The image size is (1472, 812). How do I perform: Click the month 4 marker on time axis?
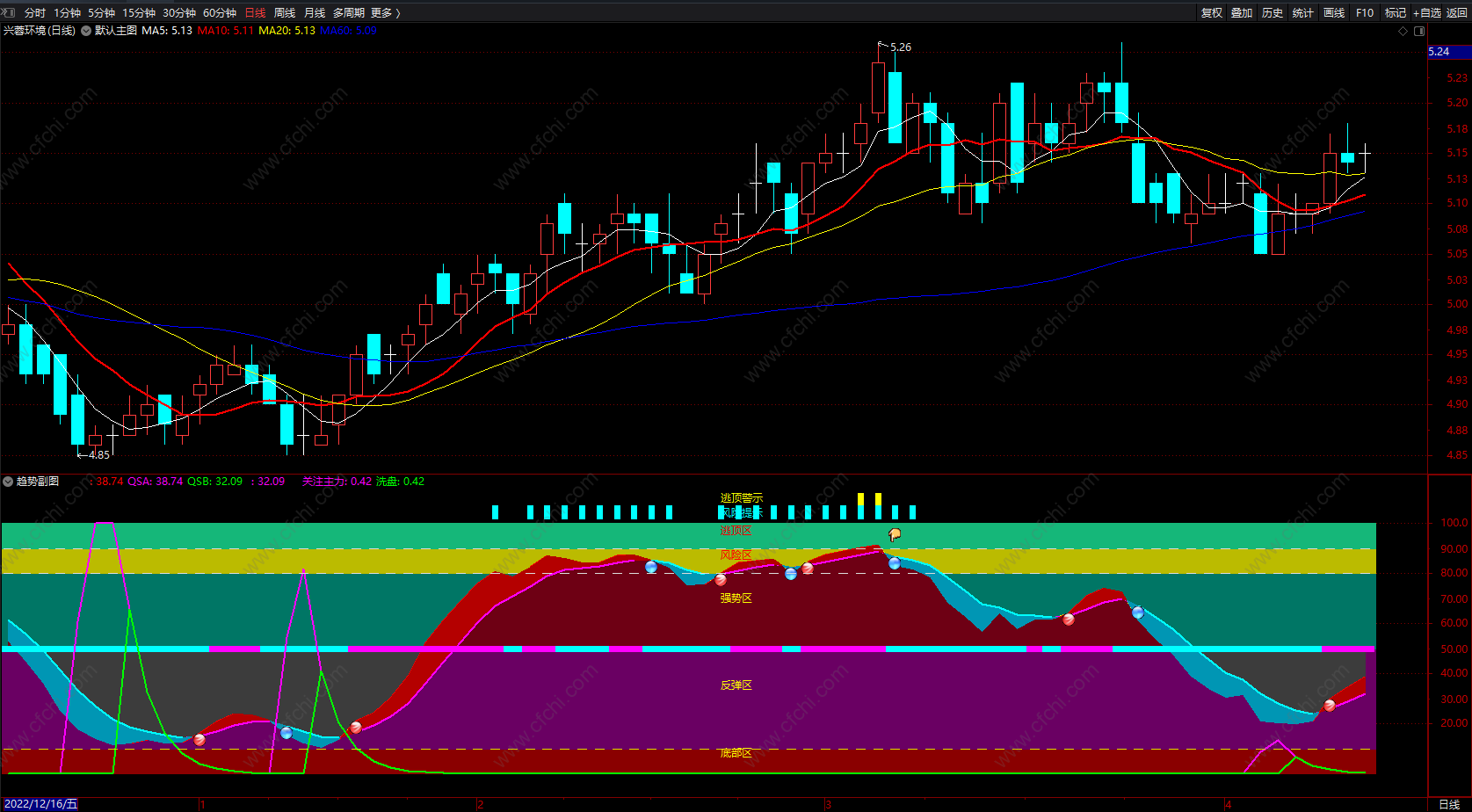pos(1229,804)
